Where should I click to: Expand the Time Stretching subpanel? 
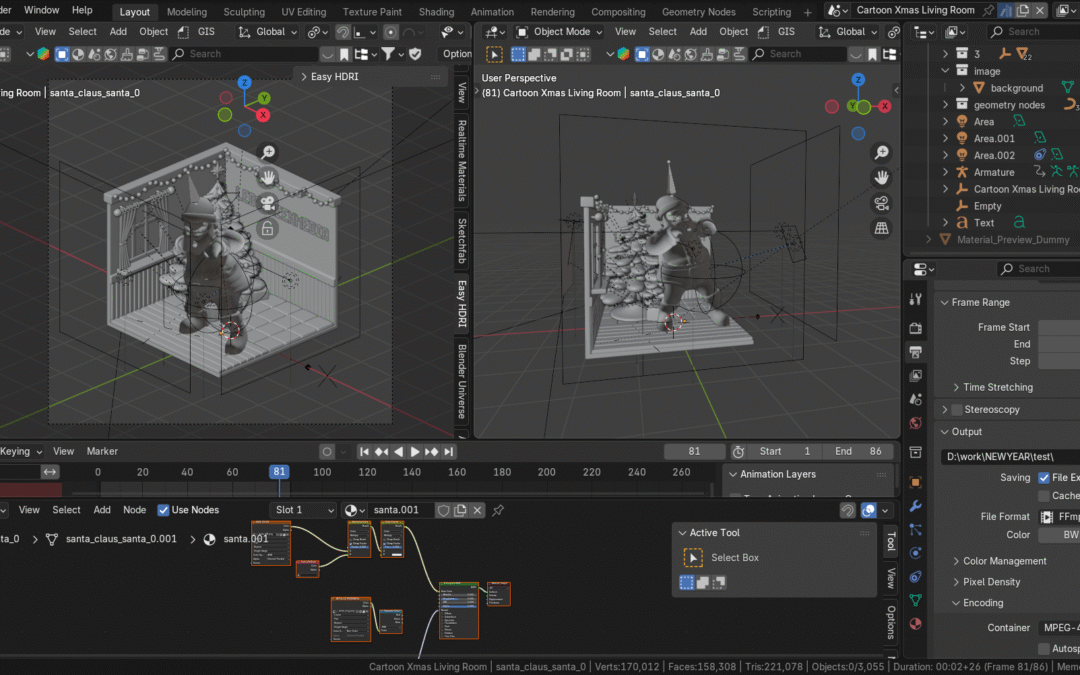957,388
